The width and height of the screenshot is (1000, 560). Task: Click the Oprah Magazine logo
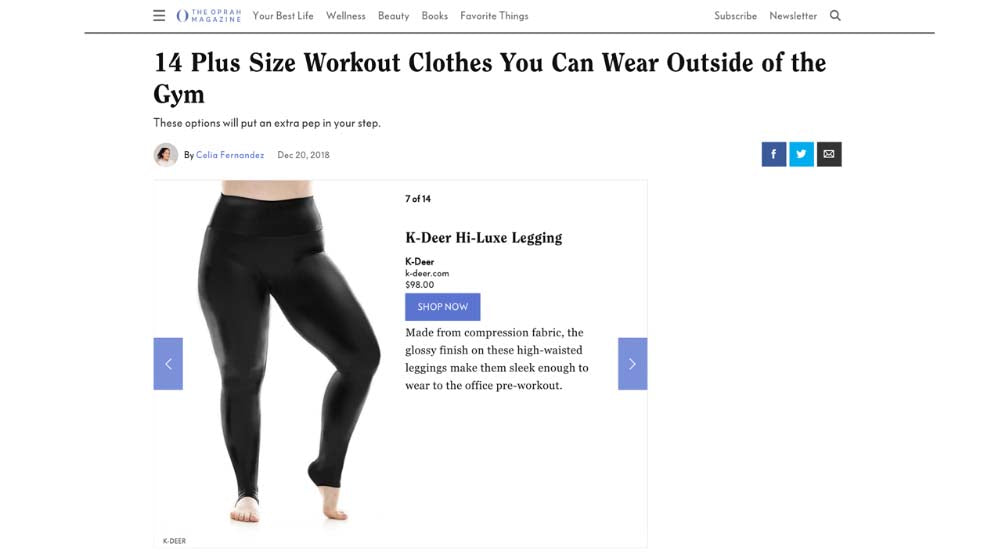tap(209, 16)
